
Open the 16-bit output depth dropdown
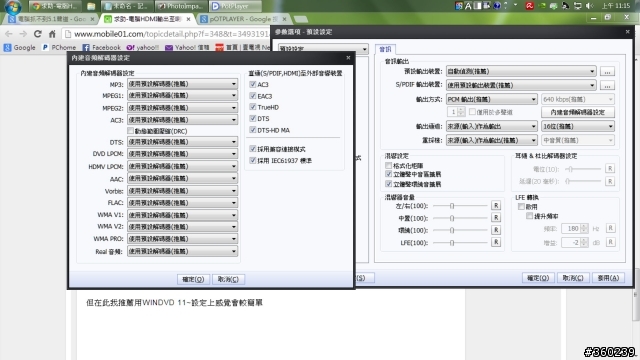[578, 126]
